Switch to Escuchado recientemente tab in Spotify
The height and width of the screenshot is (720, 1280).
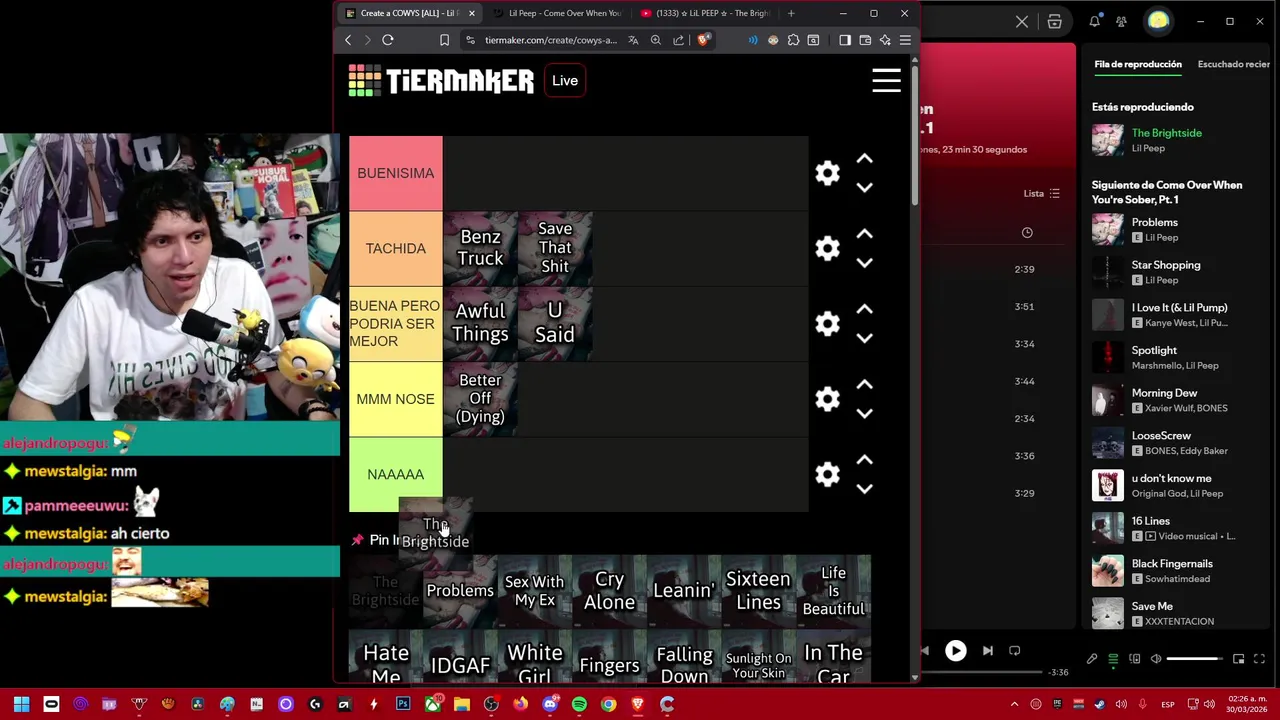point(1234,64)
